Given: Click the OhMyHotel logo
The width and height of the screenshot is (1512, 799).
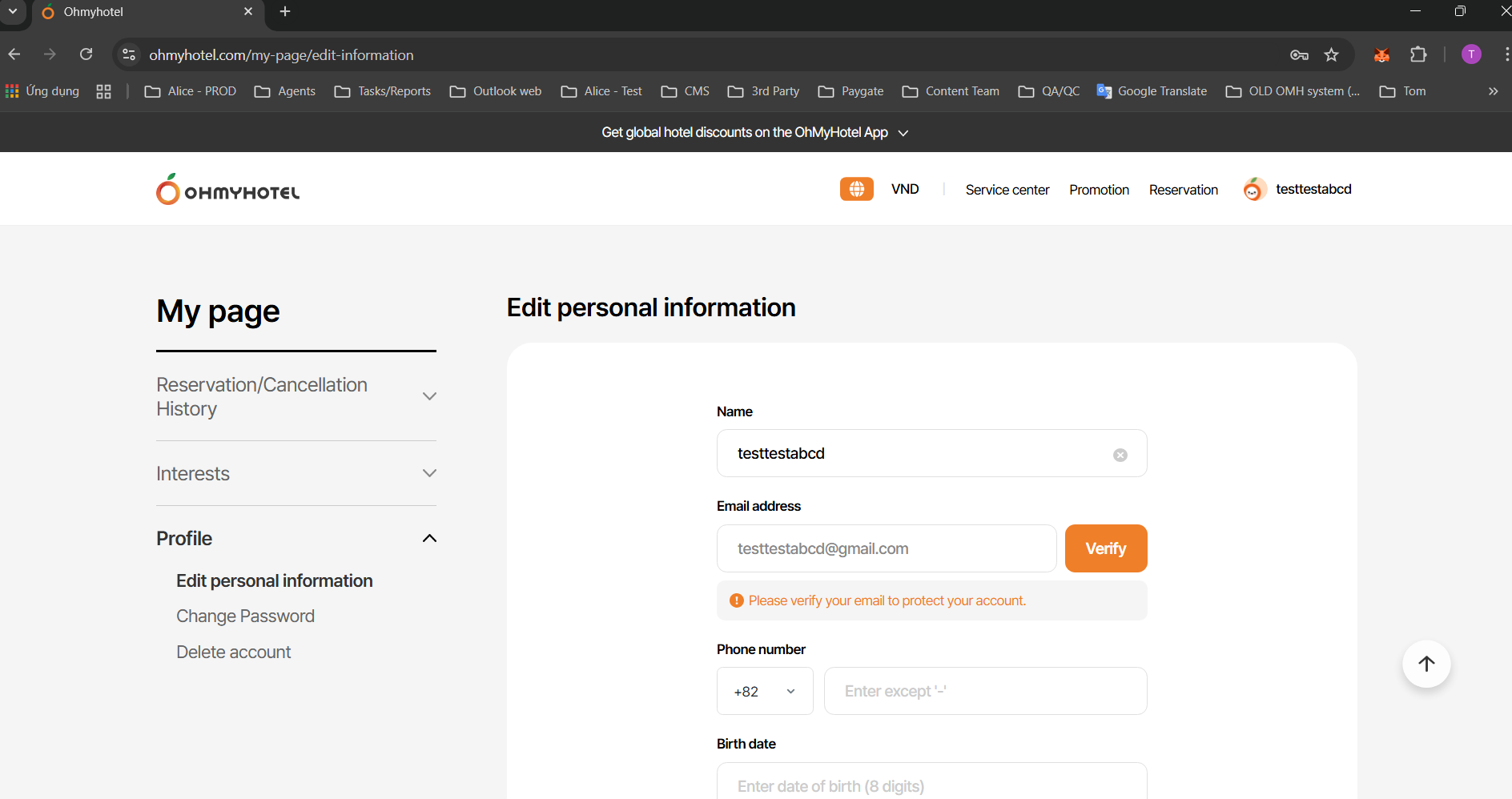Looking at the screenshot, I should [x=228, y=190].
